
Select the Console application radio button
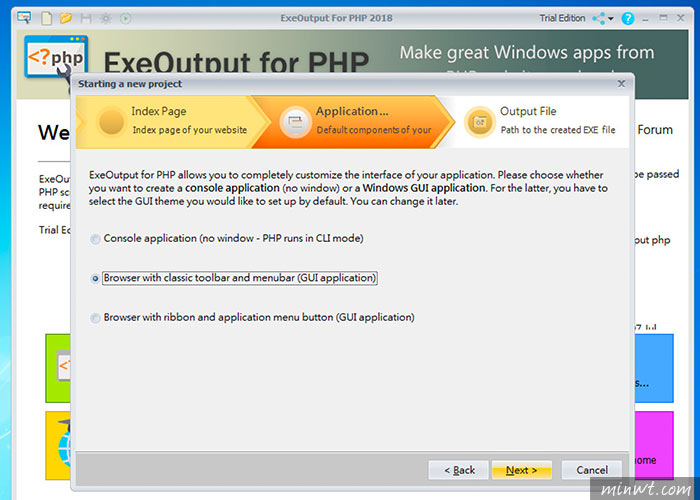(x=95, y=239)
